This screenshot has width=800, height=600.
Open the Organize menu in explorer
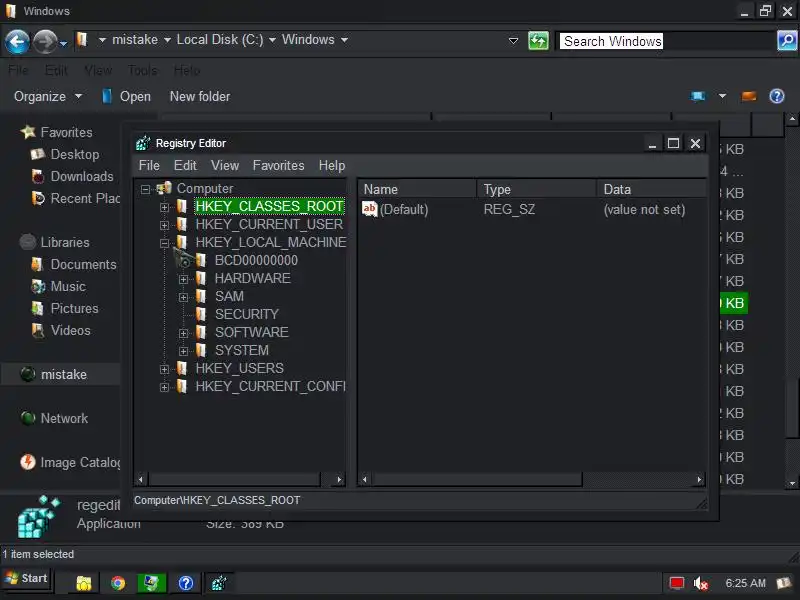pos(47,96)
